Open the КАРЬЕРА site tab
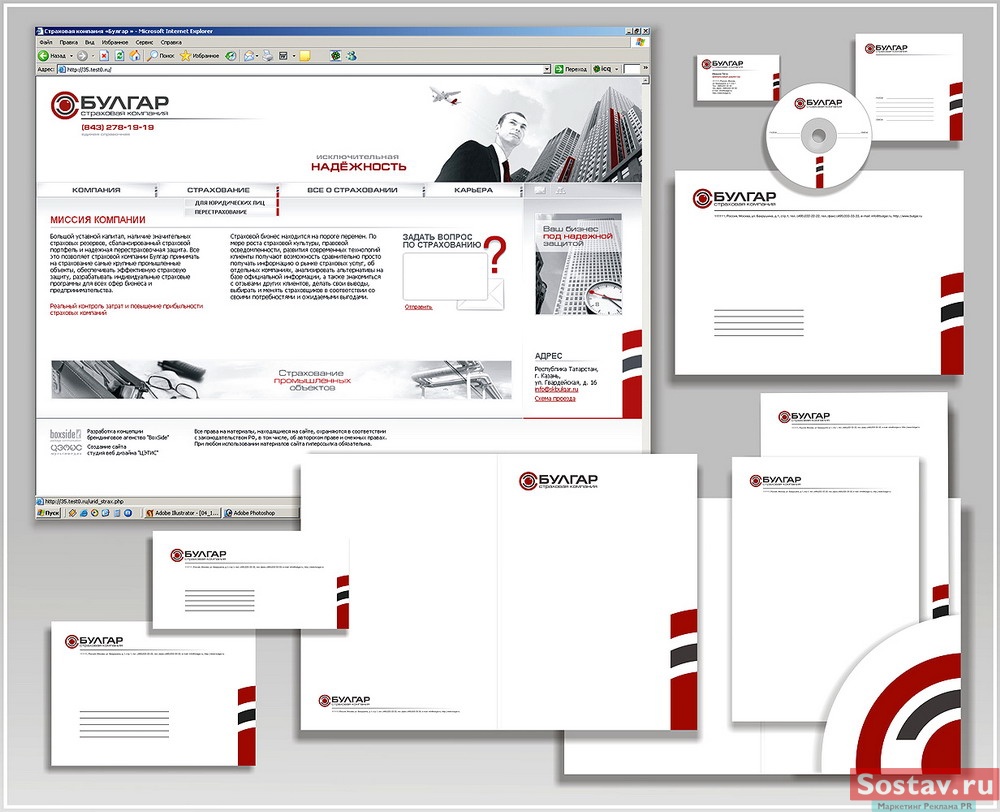Screen dimensions: 1000x812 473,190
